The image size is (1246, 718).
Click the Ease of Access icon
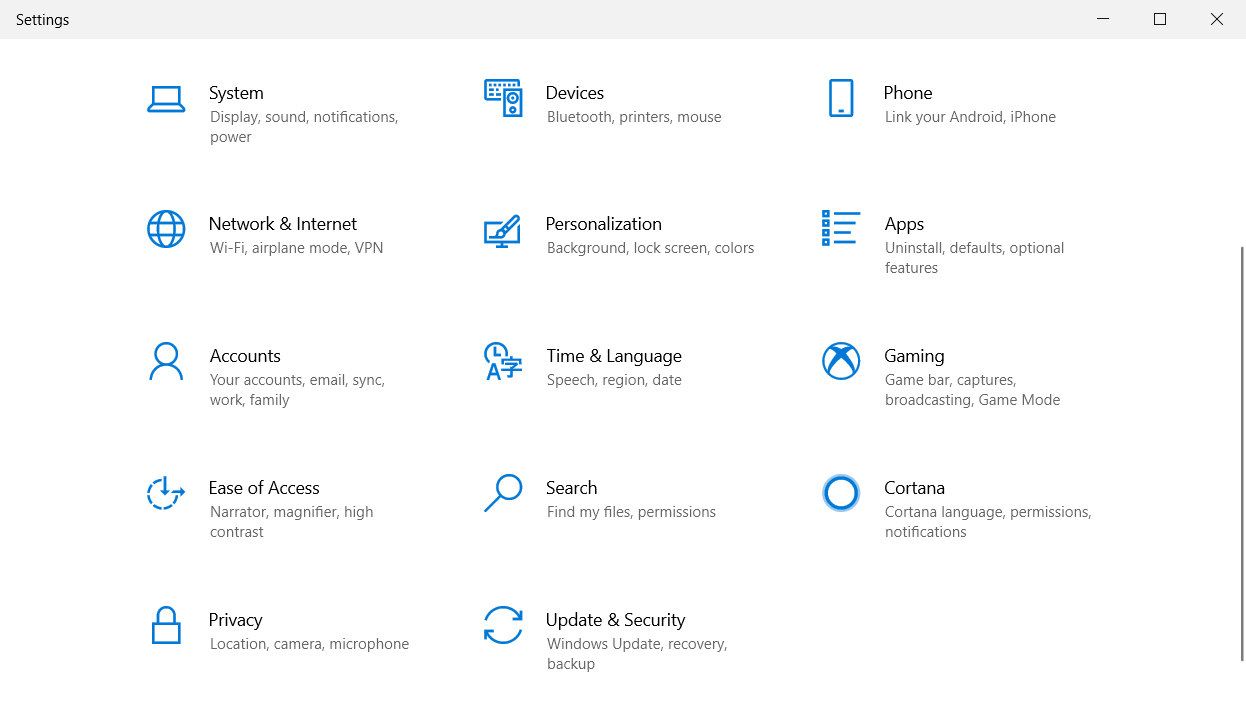[166, 493]
